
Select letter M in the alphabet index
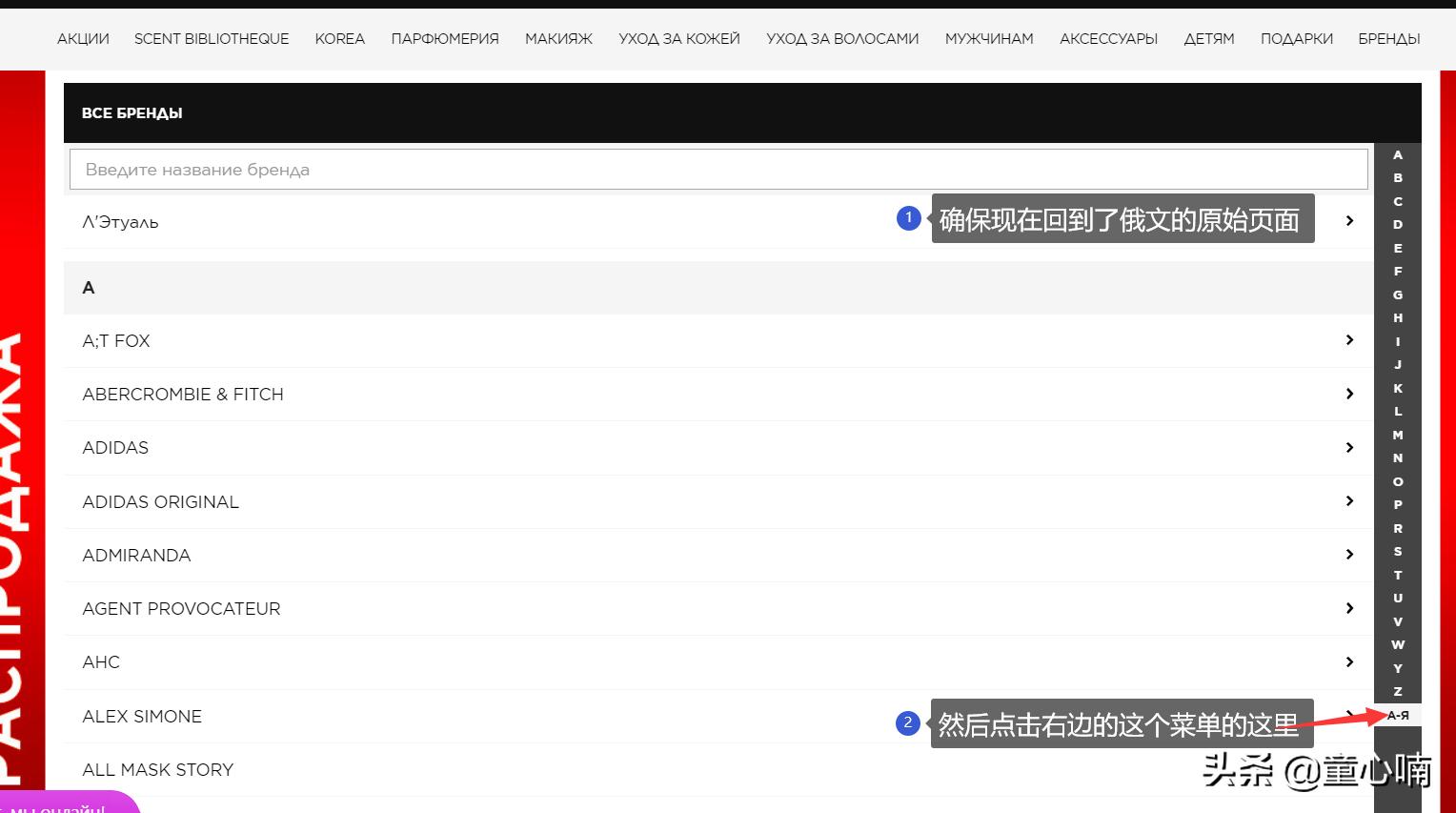coord(1397,435)
